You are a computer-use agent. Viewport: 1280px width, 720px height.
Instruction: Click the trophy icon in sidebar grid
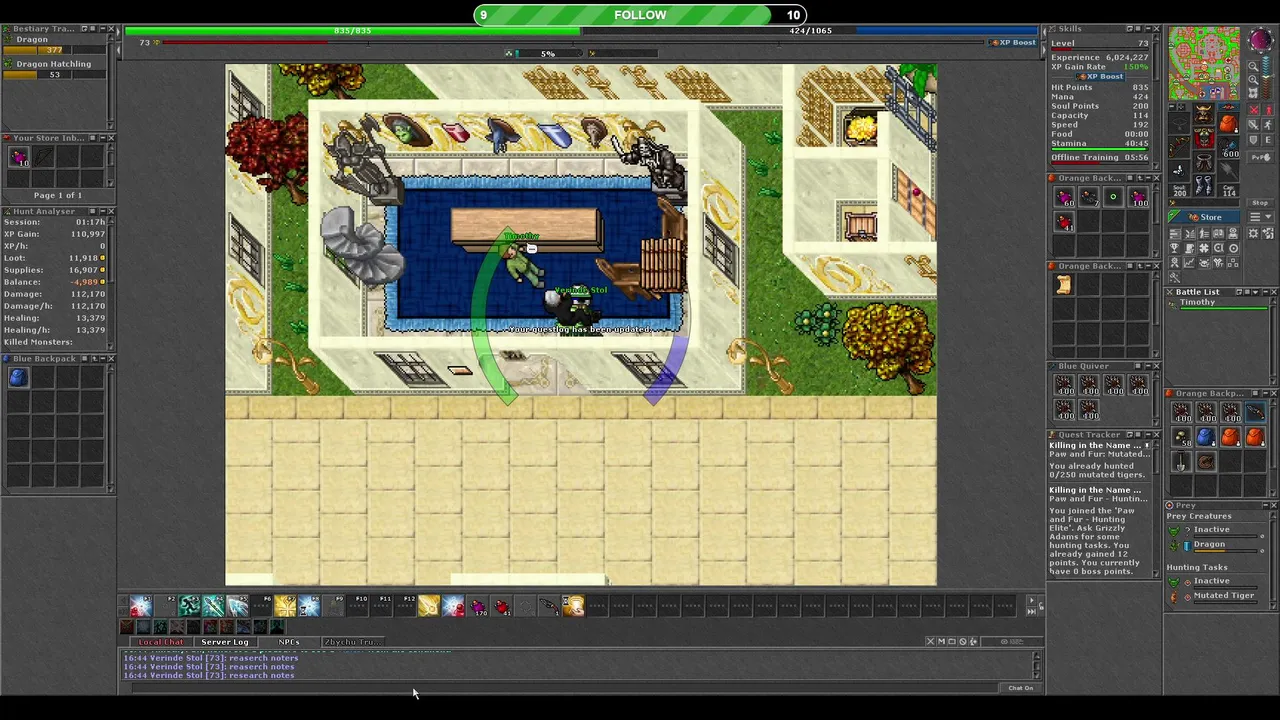tap(1175, 247)
